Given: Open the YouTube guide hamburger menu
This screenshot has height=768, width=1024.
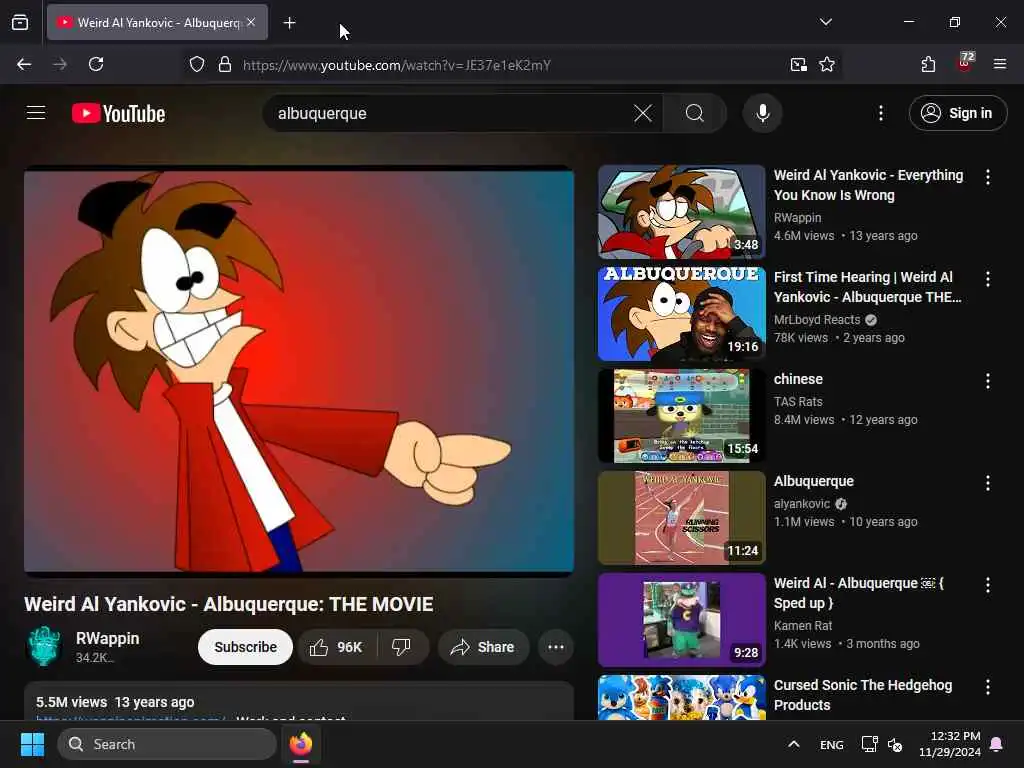Looking at the screenshot, I should tap(36, 113).
